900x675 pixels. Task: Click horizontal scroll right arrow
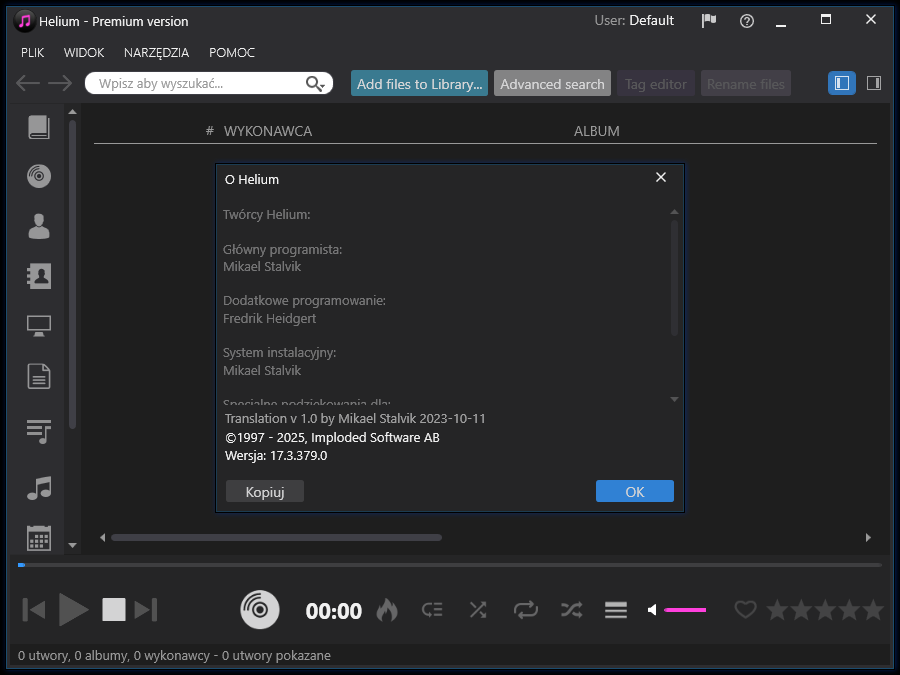click(x=868, y=537)
